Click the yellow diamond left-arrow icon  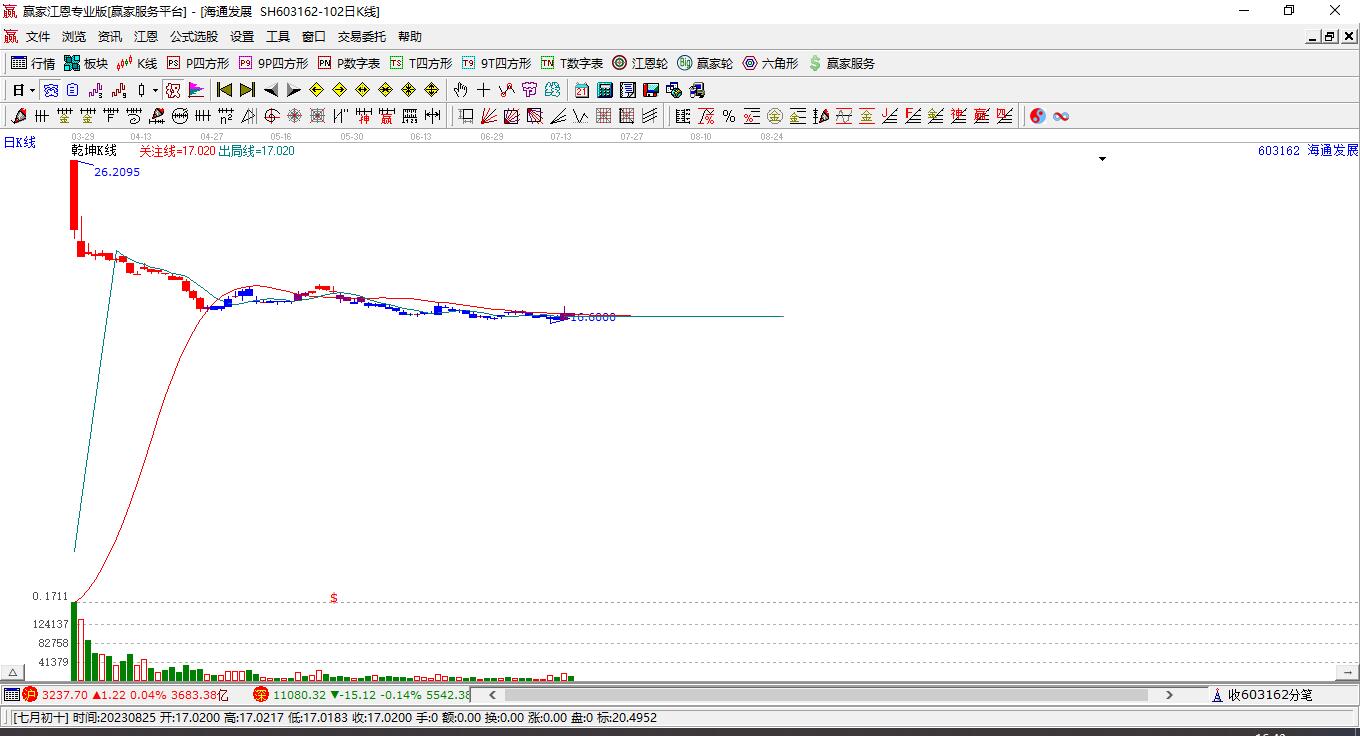(x=316, y=90)
